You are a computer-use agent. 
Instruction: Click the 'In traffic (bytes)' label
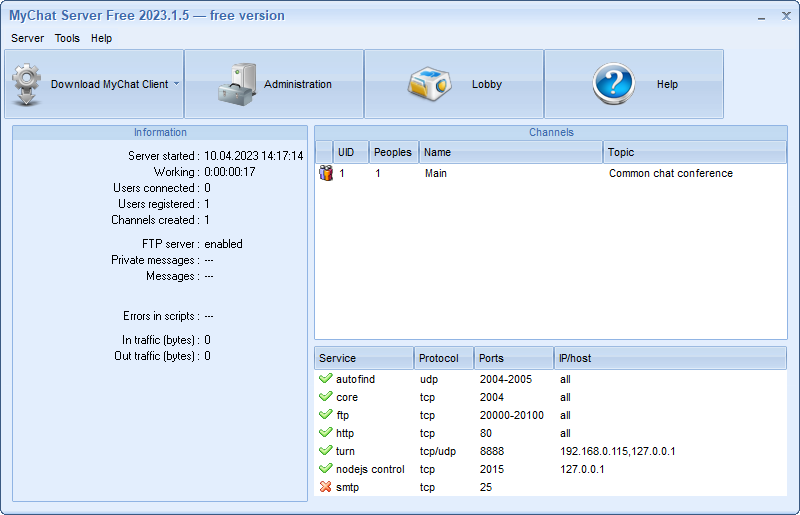pyautogui.click(x=161, y=340)
